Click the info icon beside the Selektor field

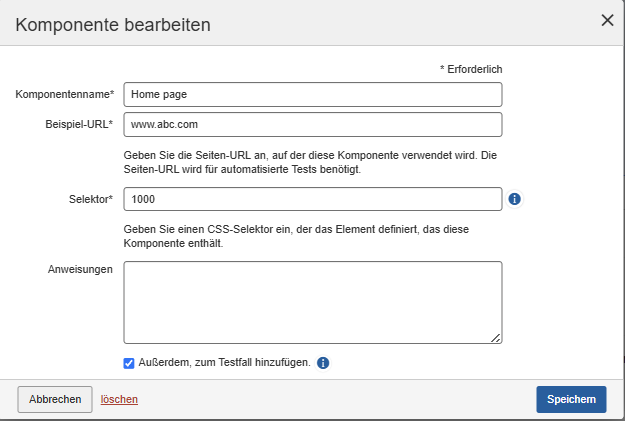(515, 199)
